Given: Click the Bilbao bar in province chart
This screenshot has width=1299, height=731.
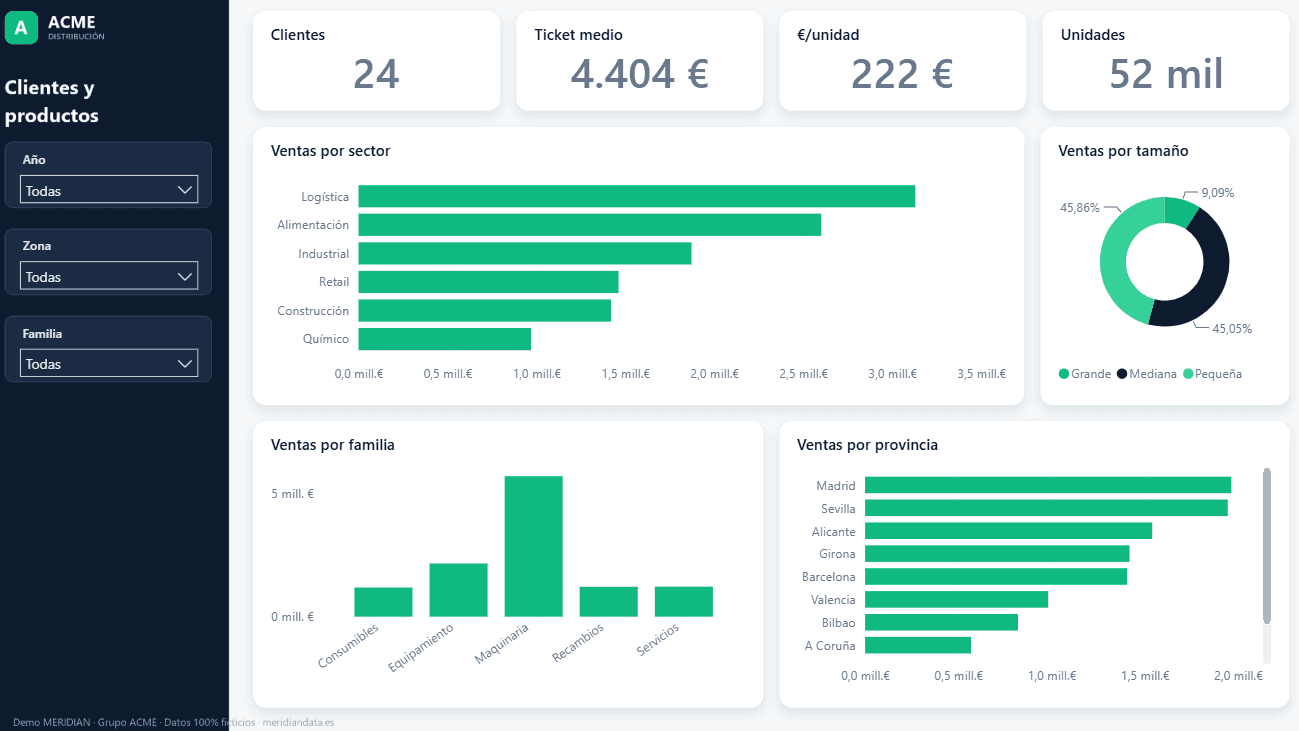Looking at the screenshot, I should pyautogui.click(x=941, y=622).
